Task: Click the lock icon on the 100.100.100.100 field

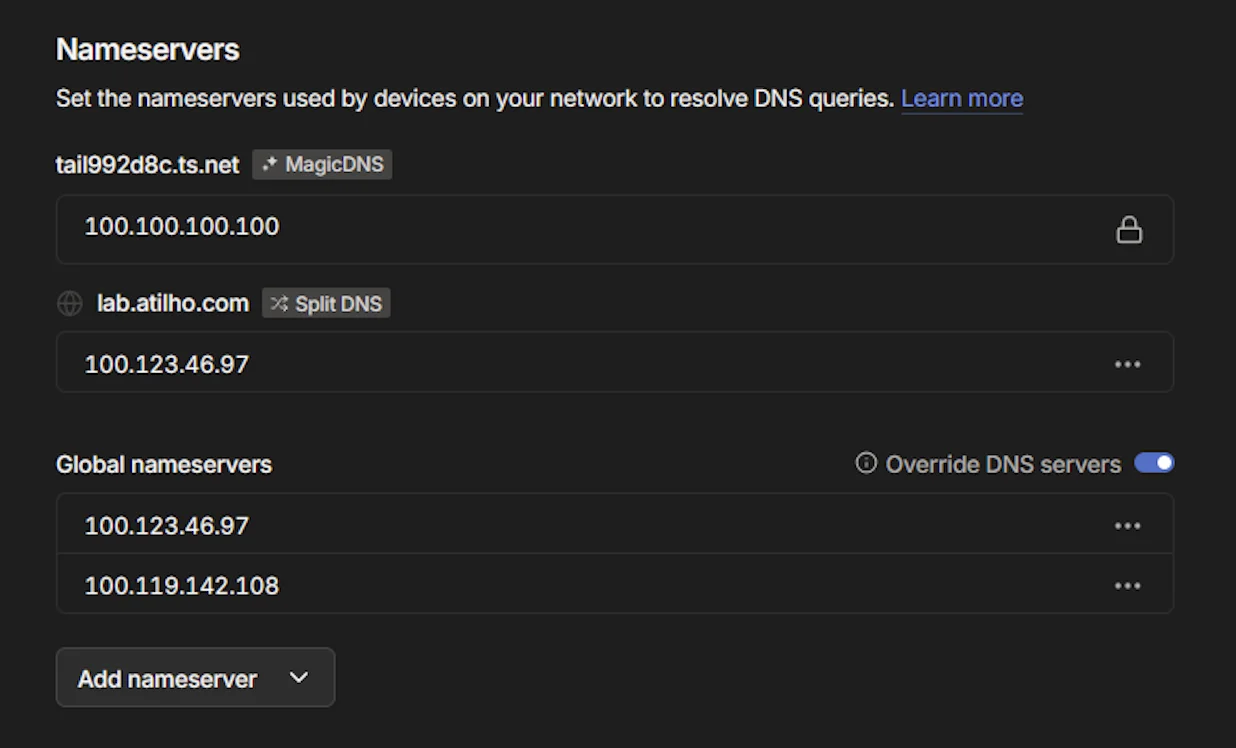Action: (x=1129, y=229)
